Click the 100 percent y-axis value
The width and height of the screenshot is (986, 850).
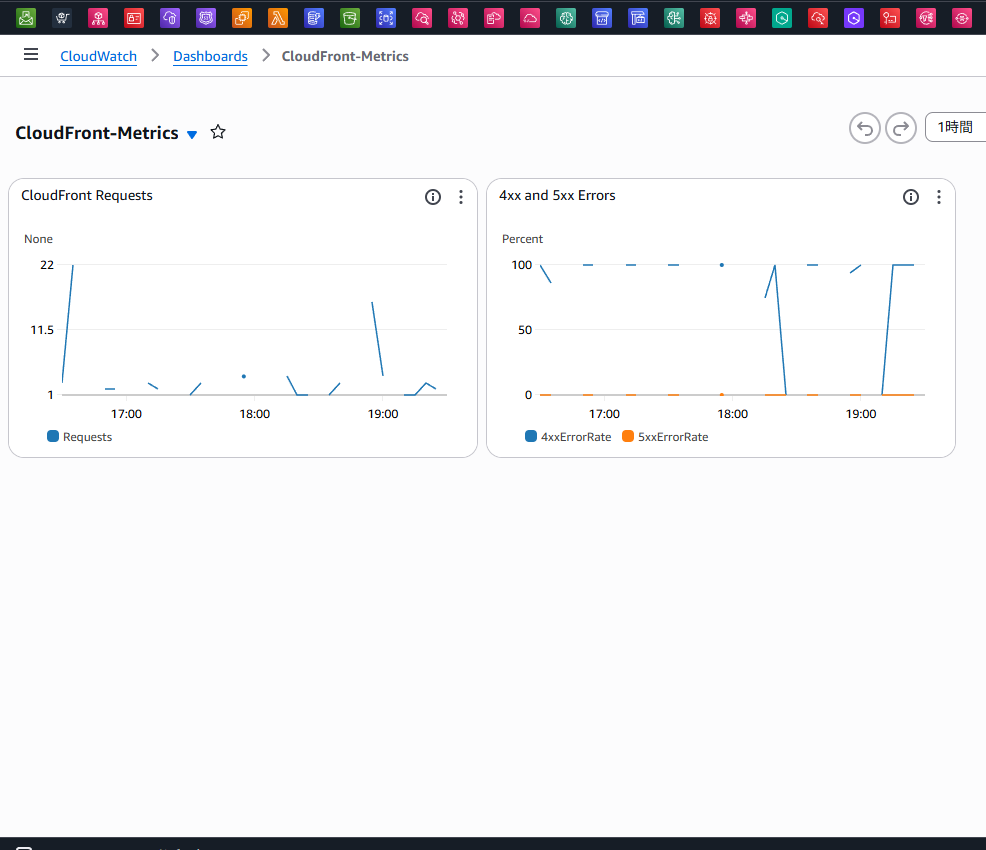coord(522,265)
